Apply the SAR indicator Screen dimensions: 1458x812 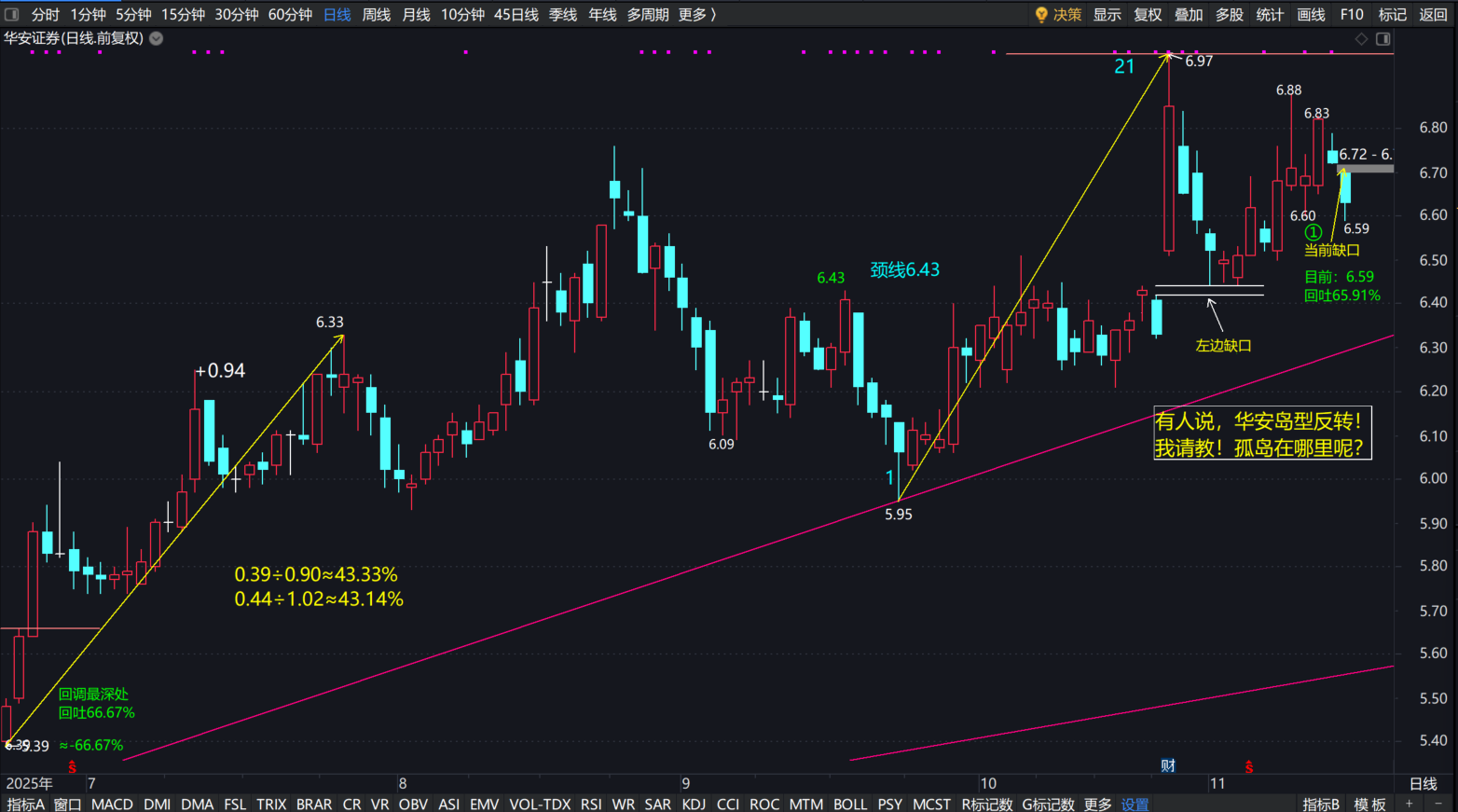click(657, 804)
